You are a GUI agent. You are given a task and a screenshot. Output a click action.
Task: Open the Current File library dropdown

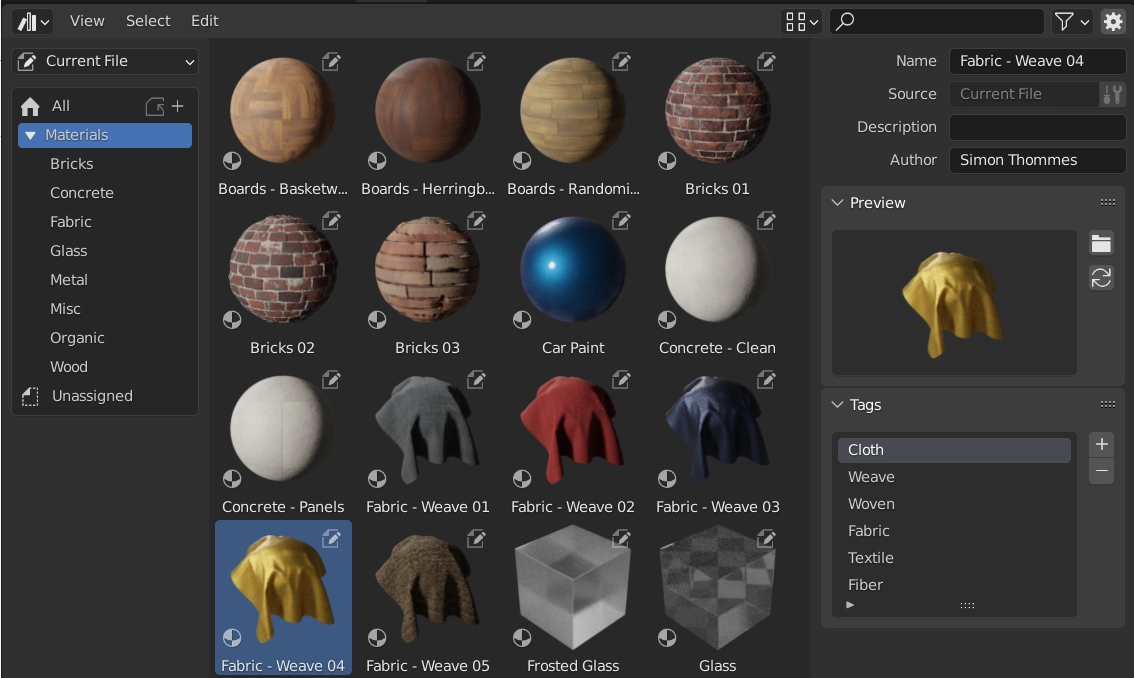point(106,62)
